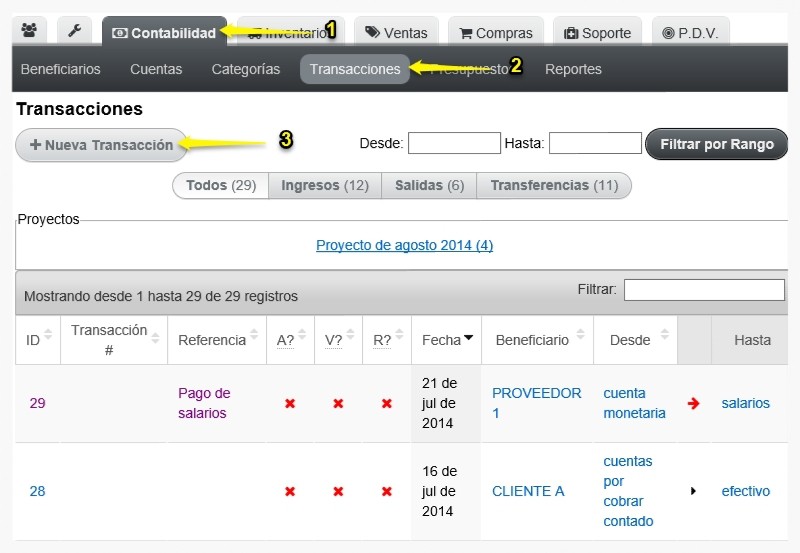This screenshot has width=800, height=553.
Task: Sort by Beneficiario column
Action: (538, 340)
